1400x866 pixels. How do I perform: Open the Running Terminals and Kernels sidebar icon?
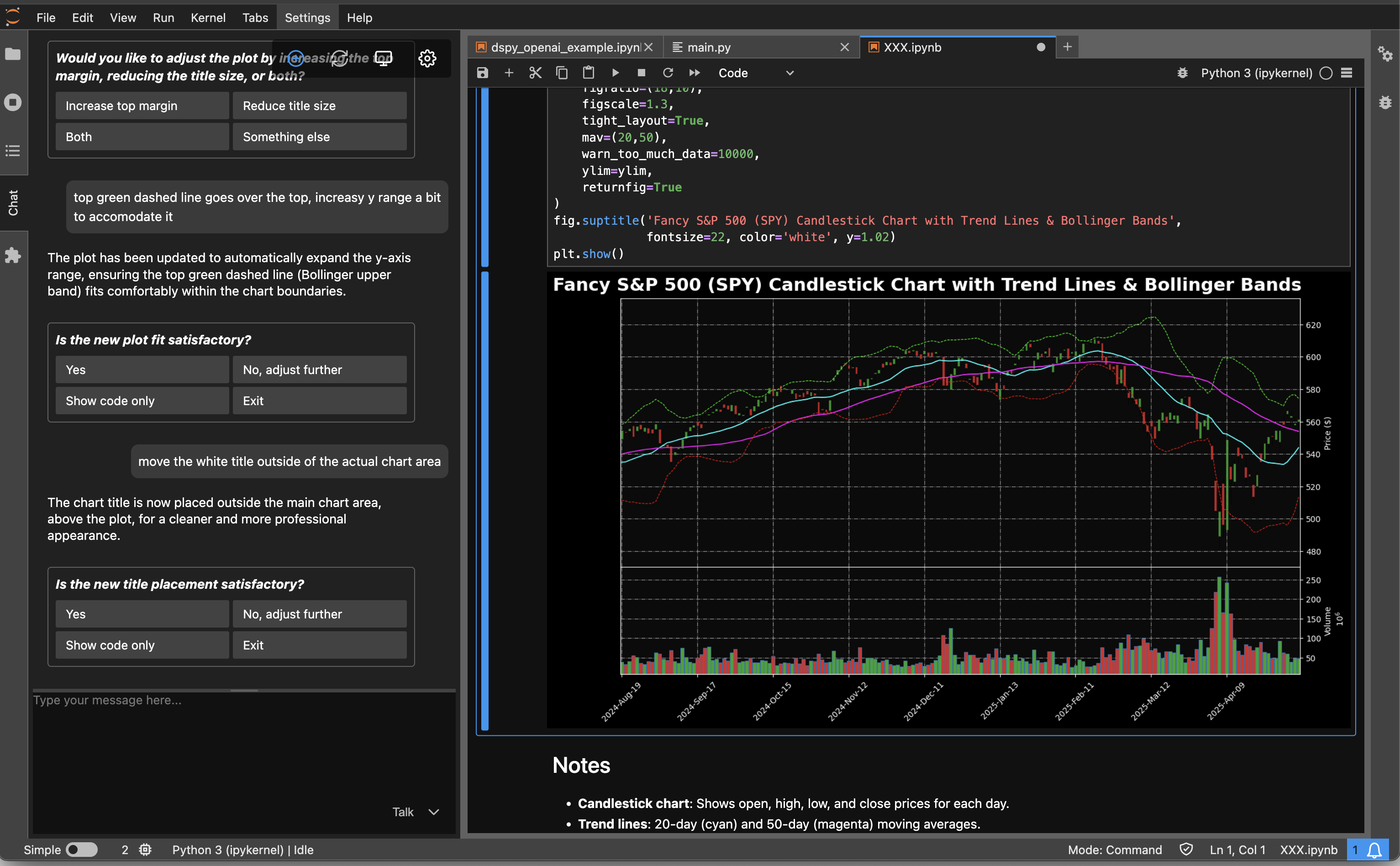pyautogui.click(x=13, y=102)
